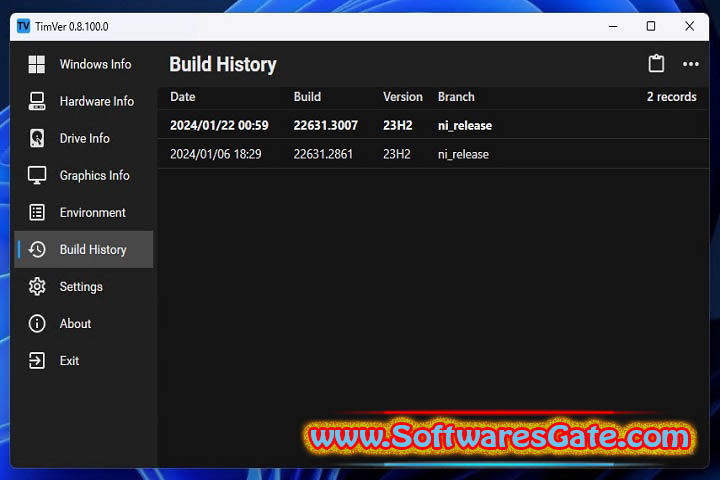Click the Windows Info grid icon
Viewport: 720px width, 480px height.
(x=37, y=64)
